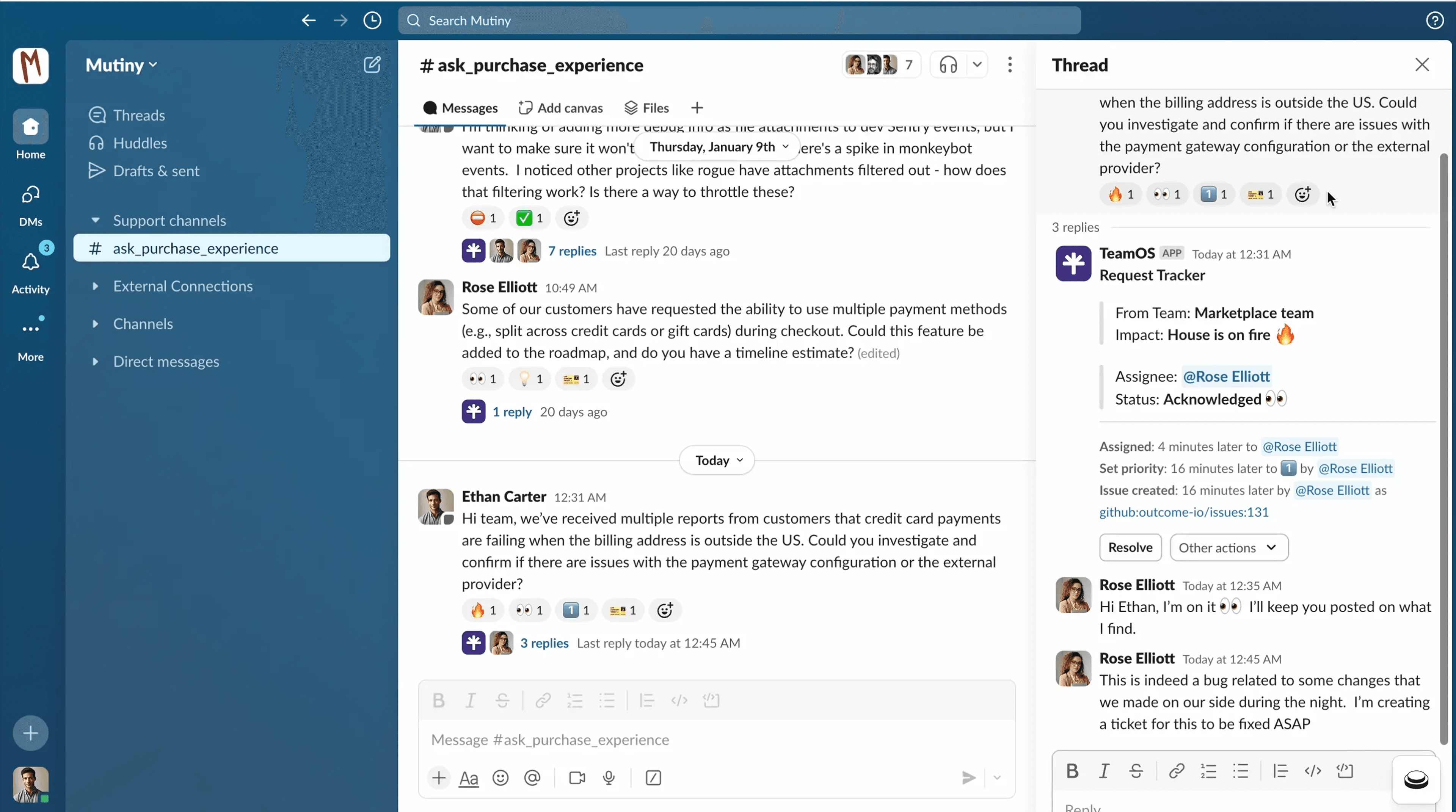This screenshot has width=1456, height=812.
Task: Open the history clock icon
Action: click(372, 21)
